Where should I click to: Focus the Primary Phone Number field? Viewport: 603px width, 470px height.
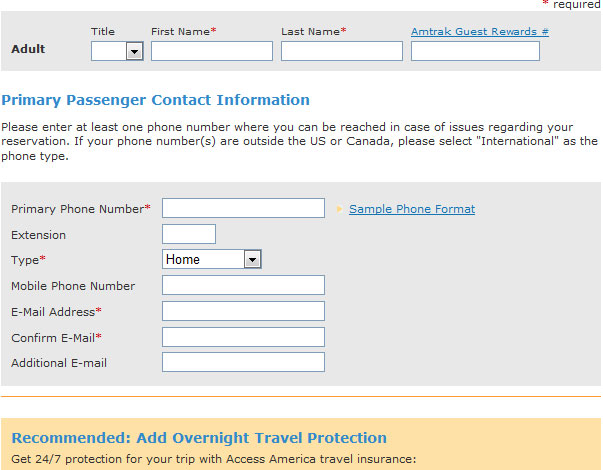(x=243, y=208)
